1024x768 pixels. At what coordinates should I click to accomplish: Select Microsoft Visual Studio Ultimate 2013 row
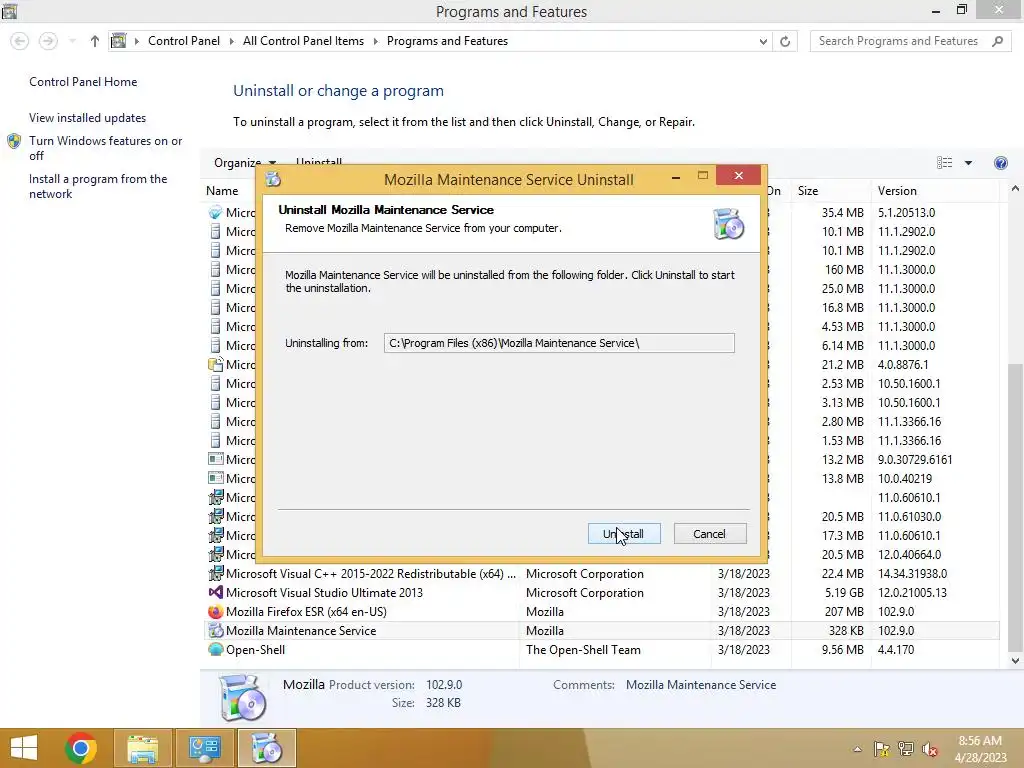(600, 593)
